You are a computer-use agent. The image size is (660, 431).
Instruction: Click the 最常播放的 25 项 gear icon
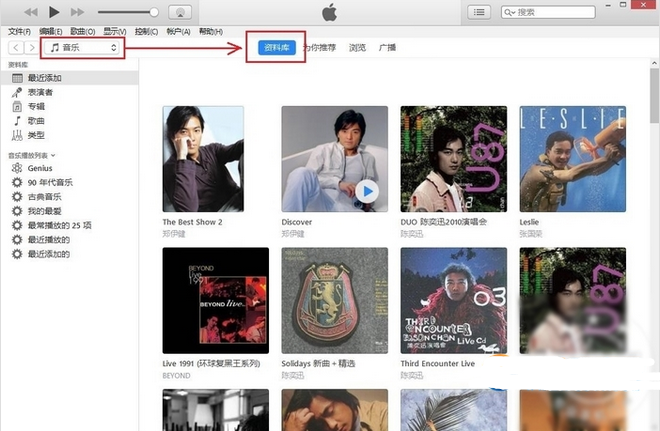coord(17,225)
